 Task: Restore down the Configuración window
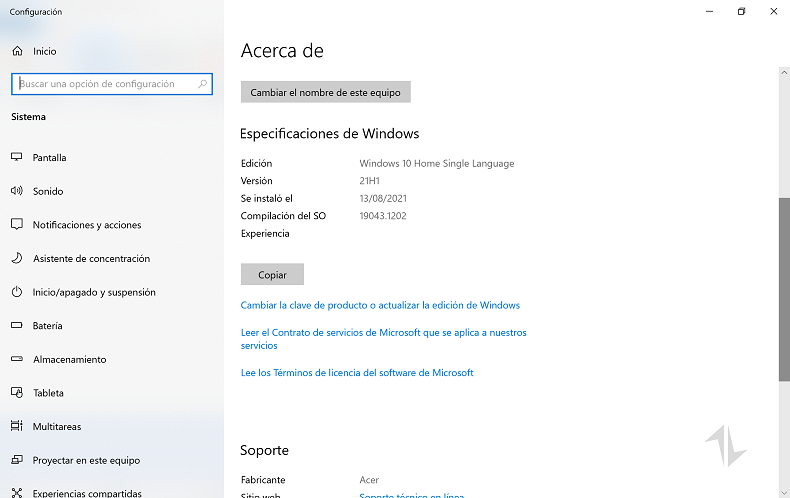[x=741, y=11]
